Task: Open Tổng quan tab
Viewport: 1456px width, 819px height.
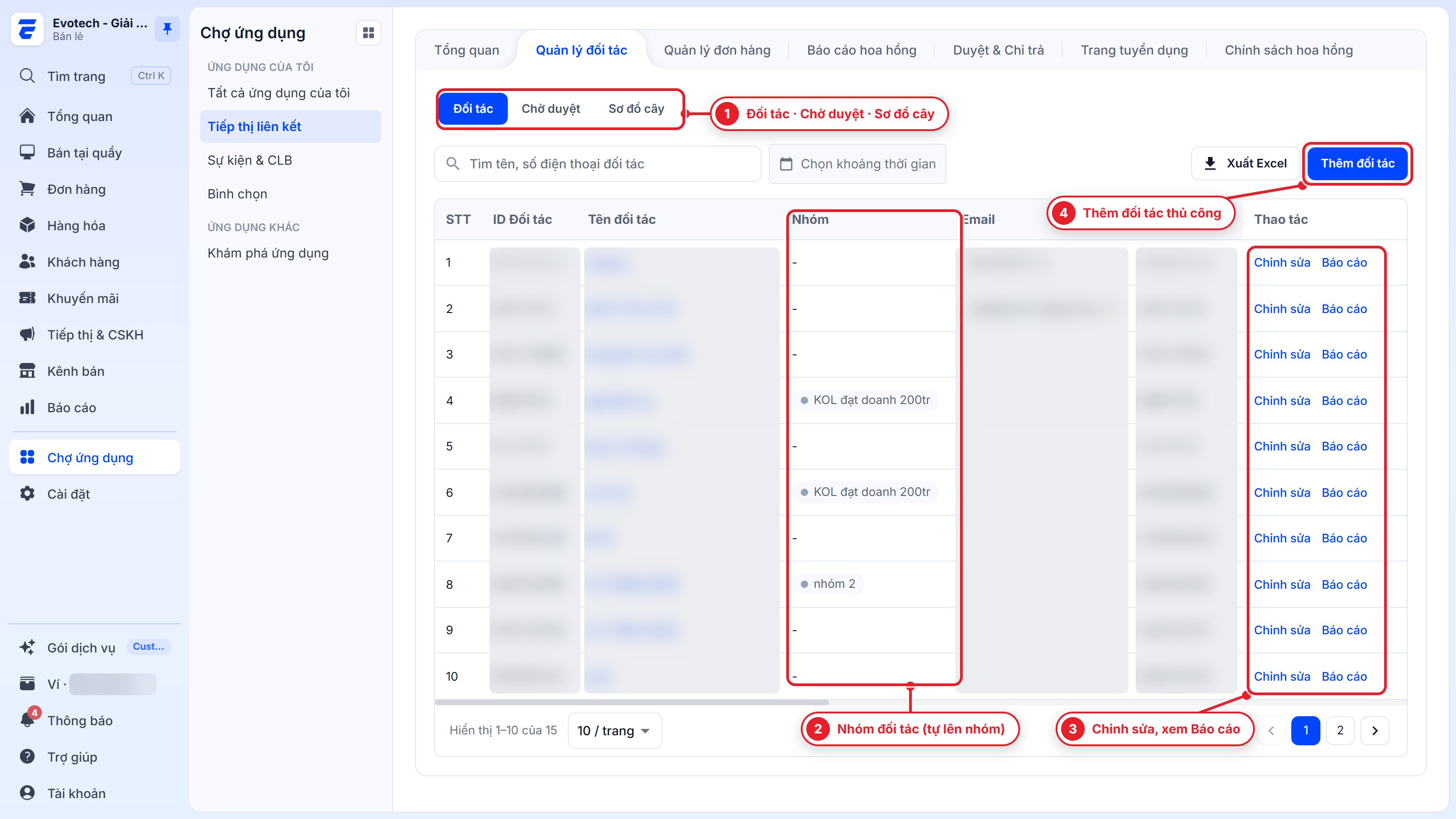Action: 467,51
